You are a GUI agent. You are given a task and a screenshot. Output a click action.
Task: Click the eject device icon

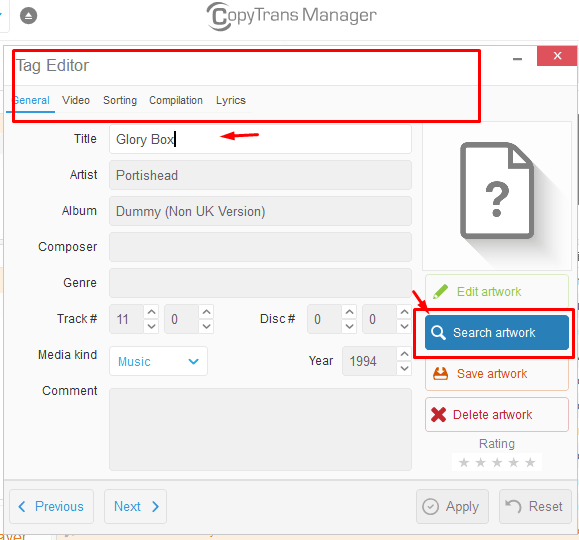click(x=28, y=16)
